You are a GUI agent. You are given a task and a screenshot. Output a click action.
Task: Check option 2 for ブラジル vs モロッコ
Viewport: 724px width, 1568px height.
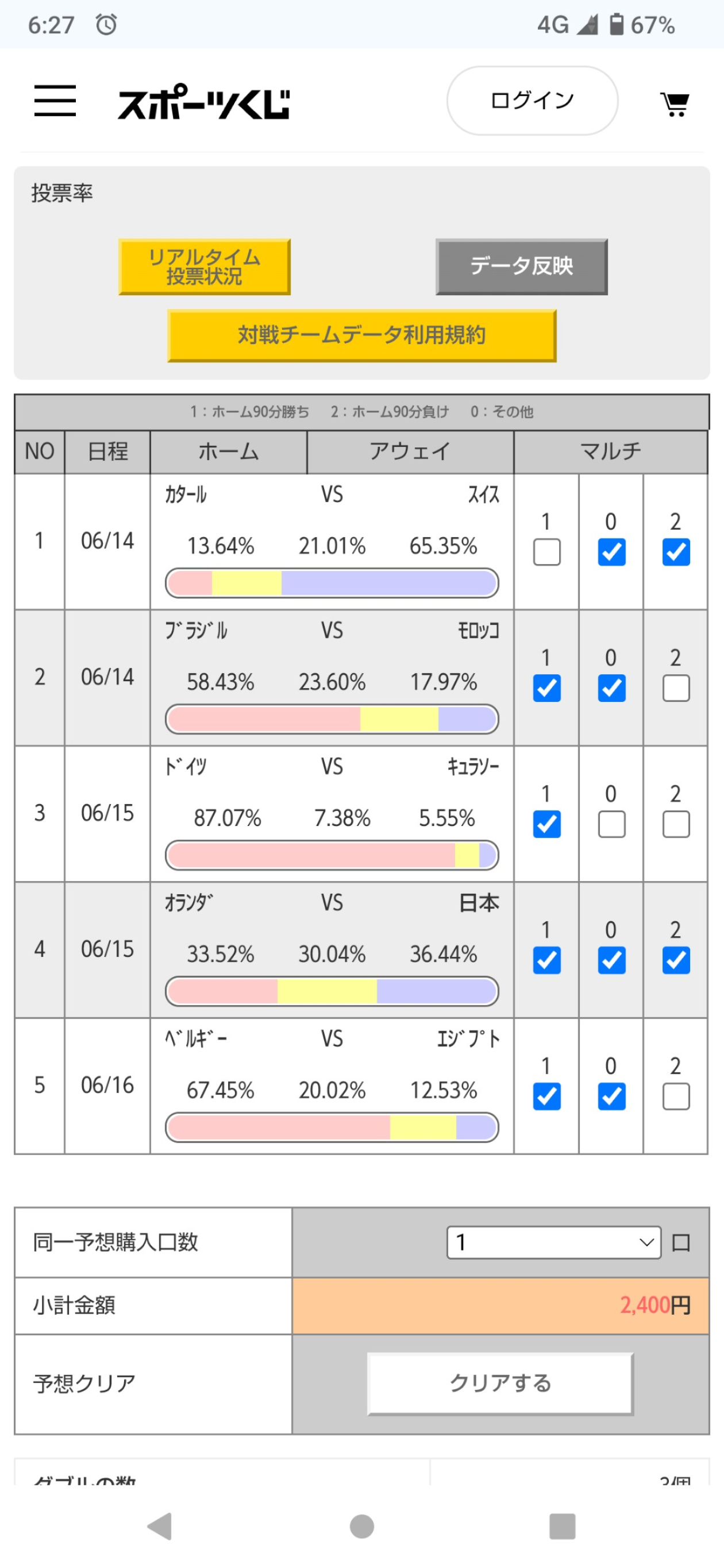[x=676, y=688]
